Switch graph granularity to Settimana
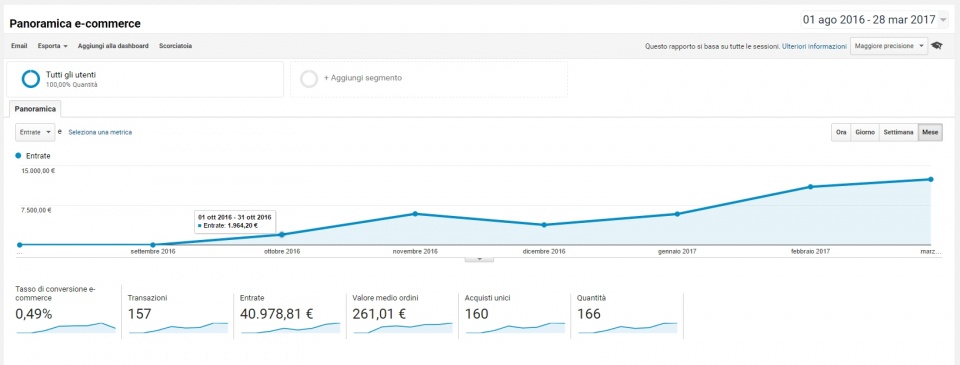Viewport: 960px width, 365px height. coord(898,132)
